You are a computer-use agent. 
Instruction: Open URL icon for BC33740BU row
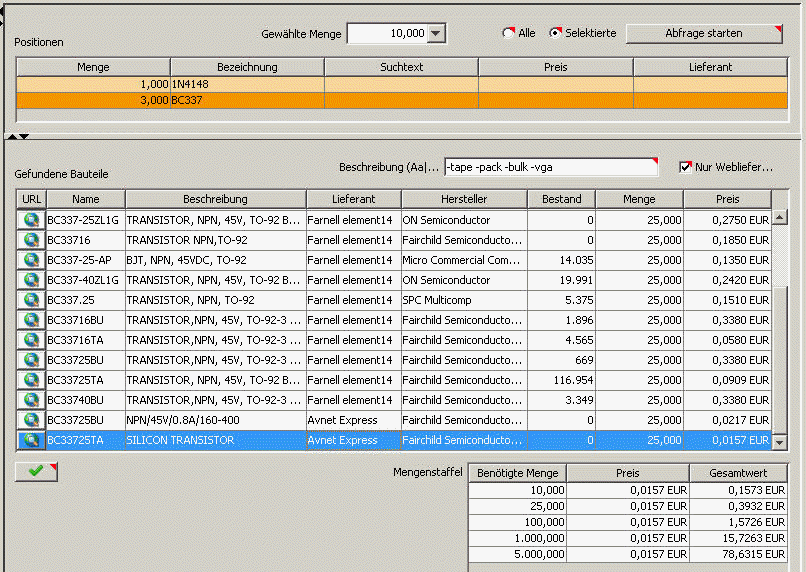click(31, 400)
